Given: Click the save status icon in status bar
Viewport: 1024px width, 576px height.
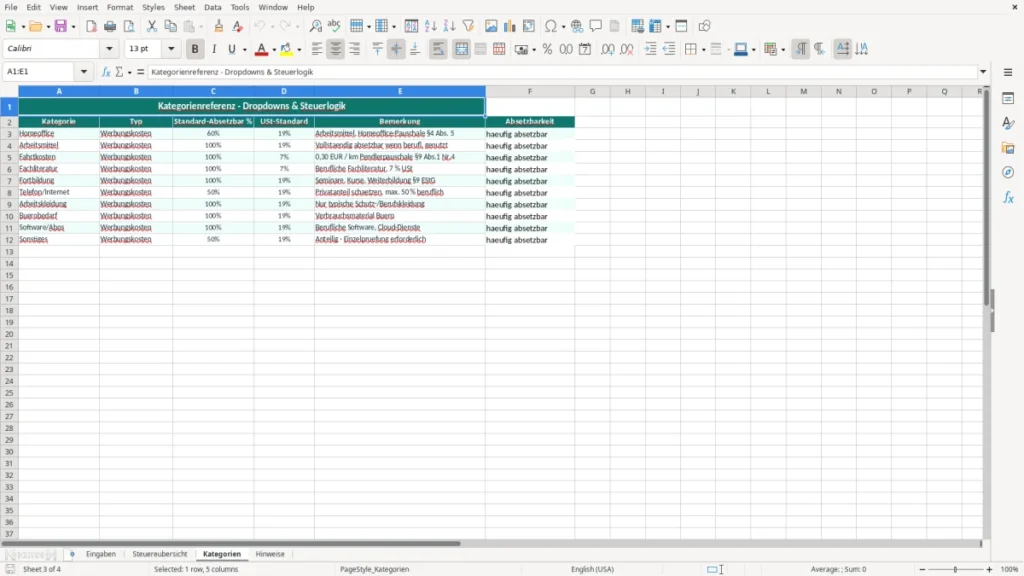Looking at the screenshot, I should [10, 569].
